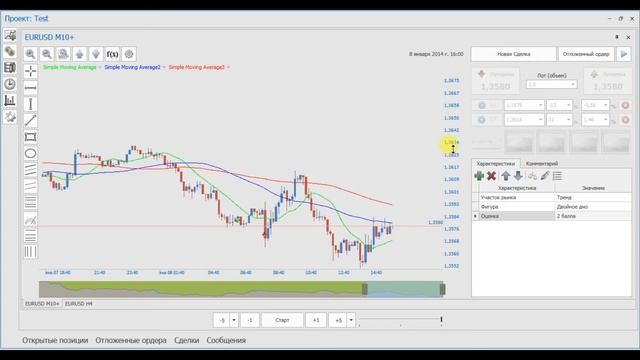Image resolution: width=640 pixels, height=360 pixels.
Task: Switch to the Характеристики tab
Action: tap(496, 164)
